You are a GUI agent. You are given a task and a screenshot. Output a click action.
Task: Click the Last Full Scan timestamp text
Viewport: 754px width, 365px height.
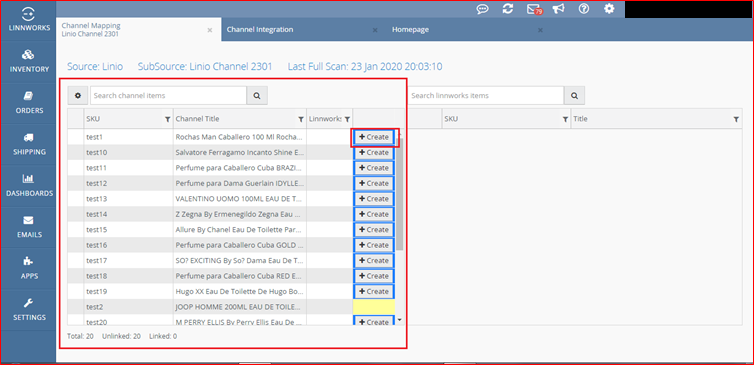coord(365,67)
